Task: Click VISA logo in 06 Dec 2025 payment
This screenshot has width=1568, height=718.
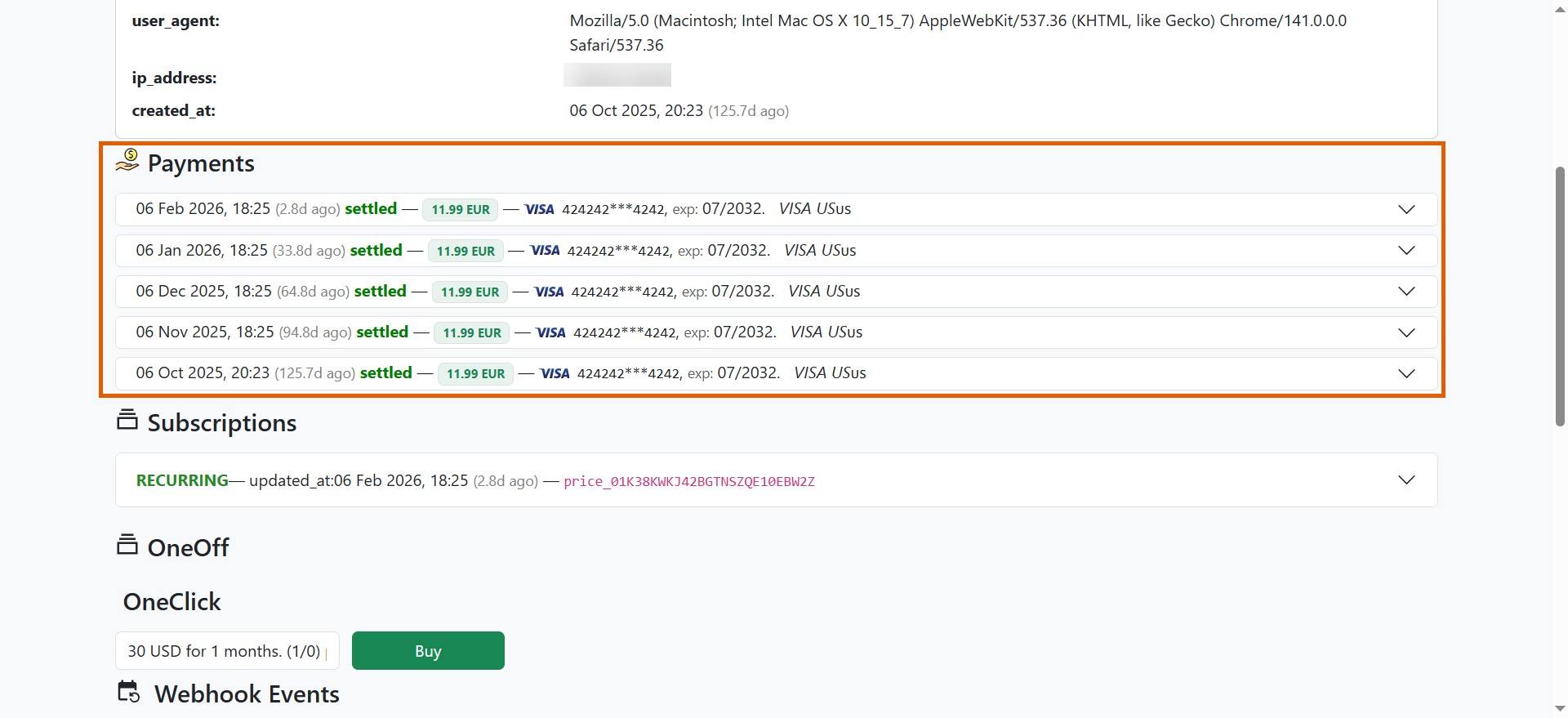Action: coord(549,292)
